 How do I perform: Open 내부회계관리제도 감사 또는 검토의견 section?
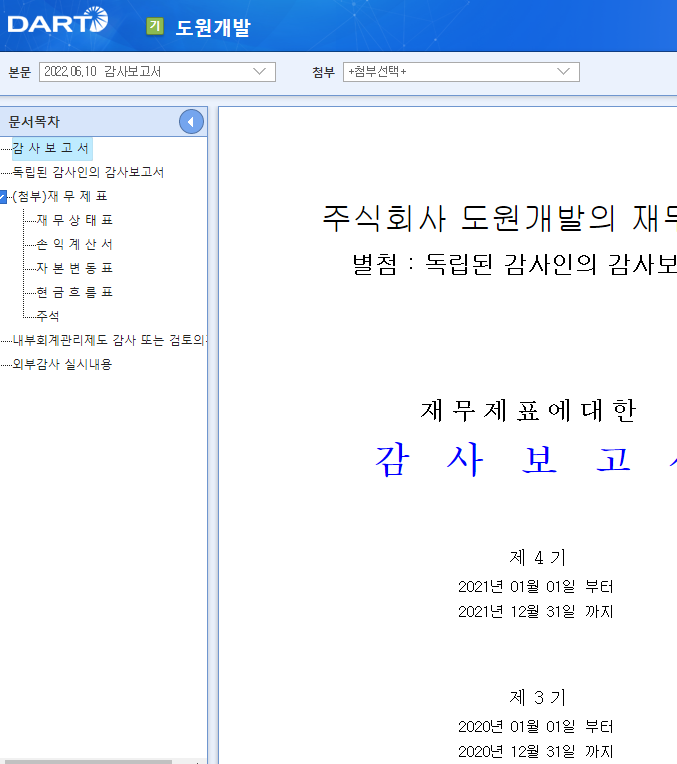tap(110, 340)
